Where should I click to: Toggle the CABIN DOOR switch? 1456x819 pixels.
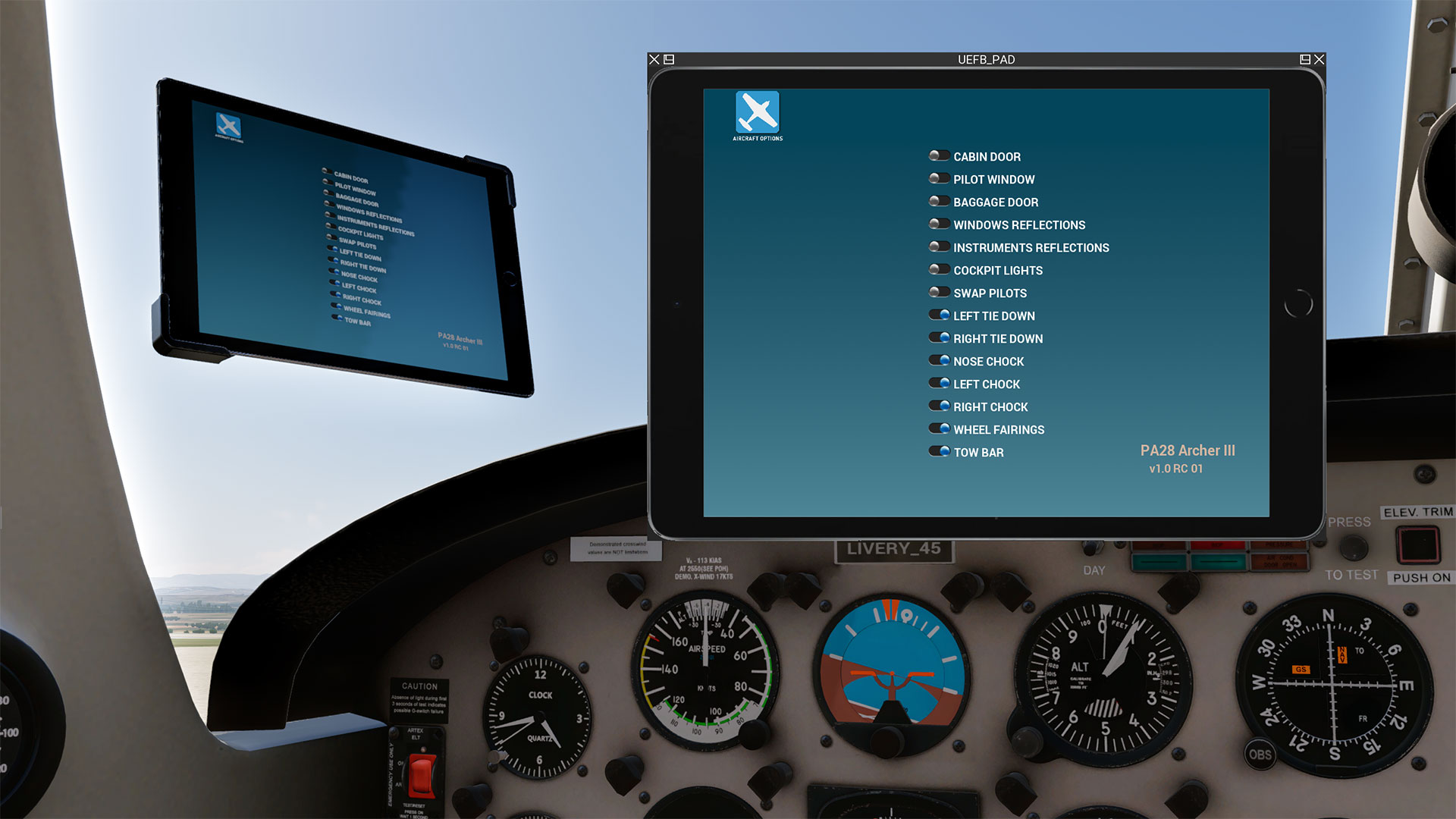point(939,156)
